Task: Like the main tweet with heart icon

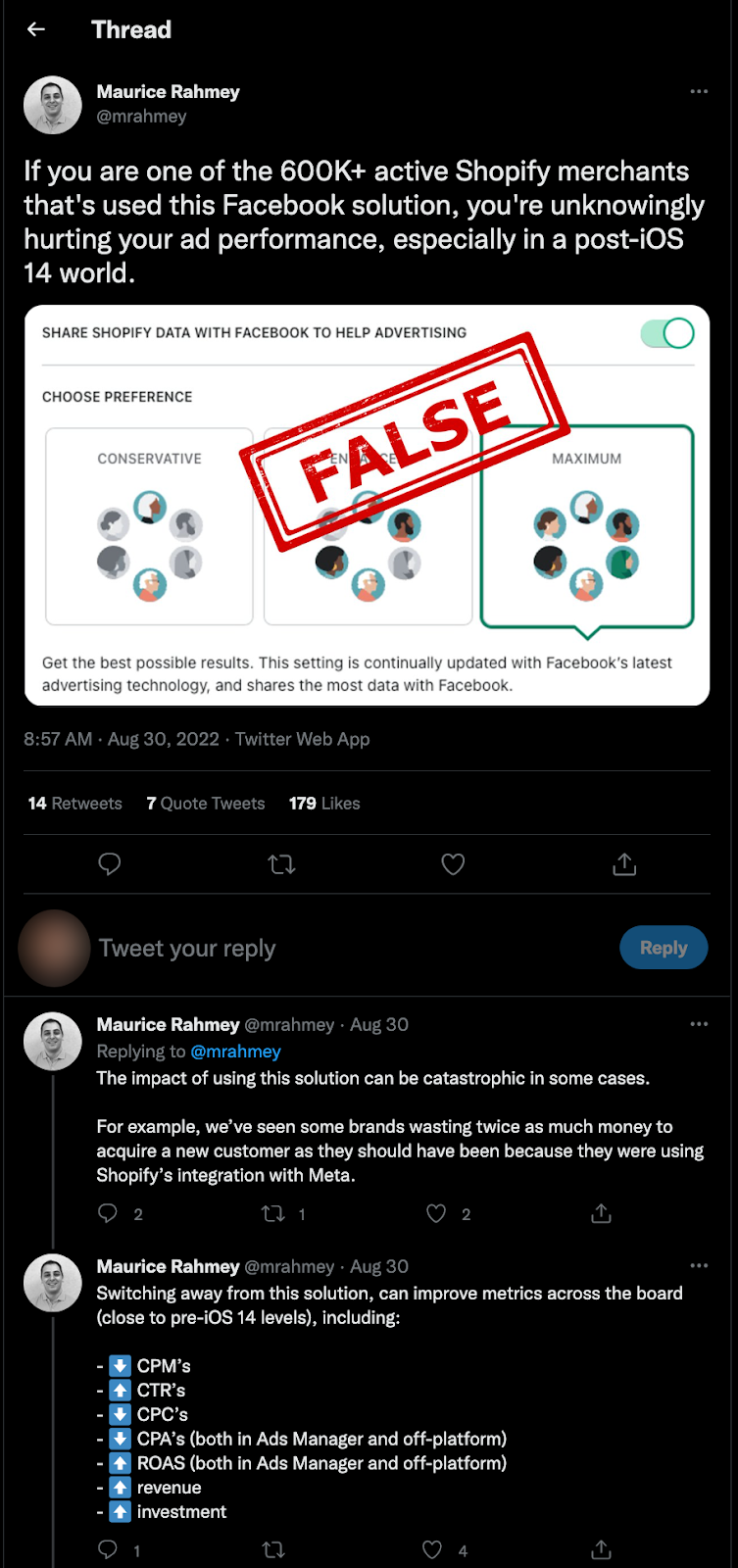Action: click(453, 863)
